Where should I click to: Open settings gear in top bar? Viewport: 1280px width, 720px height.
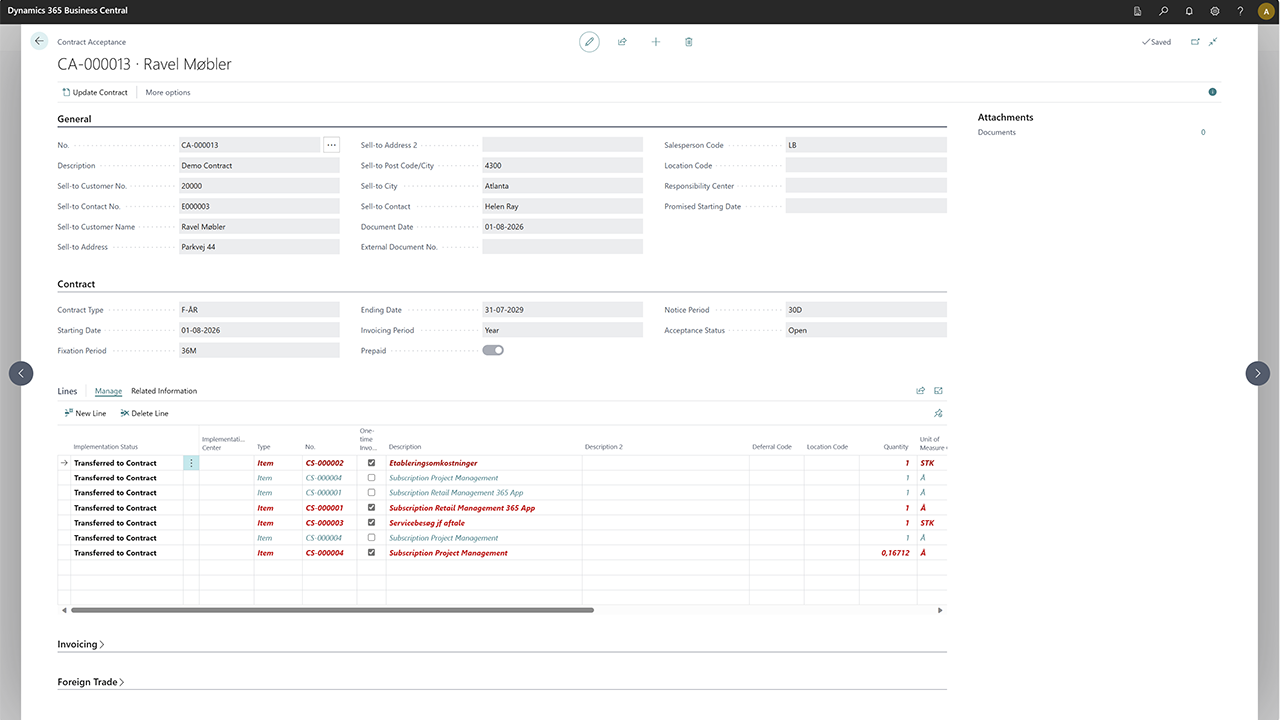point(1215,11)
